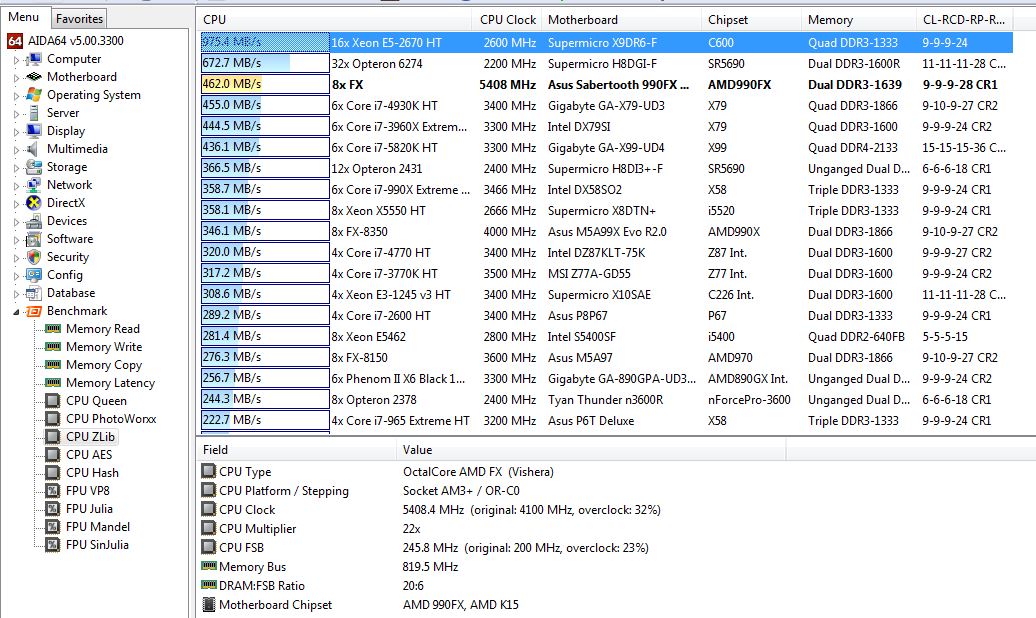Image resolution: width=1036 pixels, height=618 pixels.
Task: Sort by the CPU column header
Action: point(334,20)
